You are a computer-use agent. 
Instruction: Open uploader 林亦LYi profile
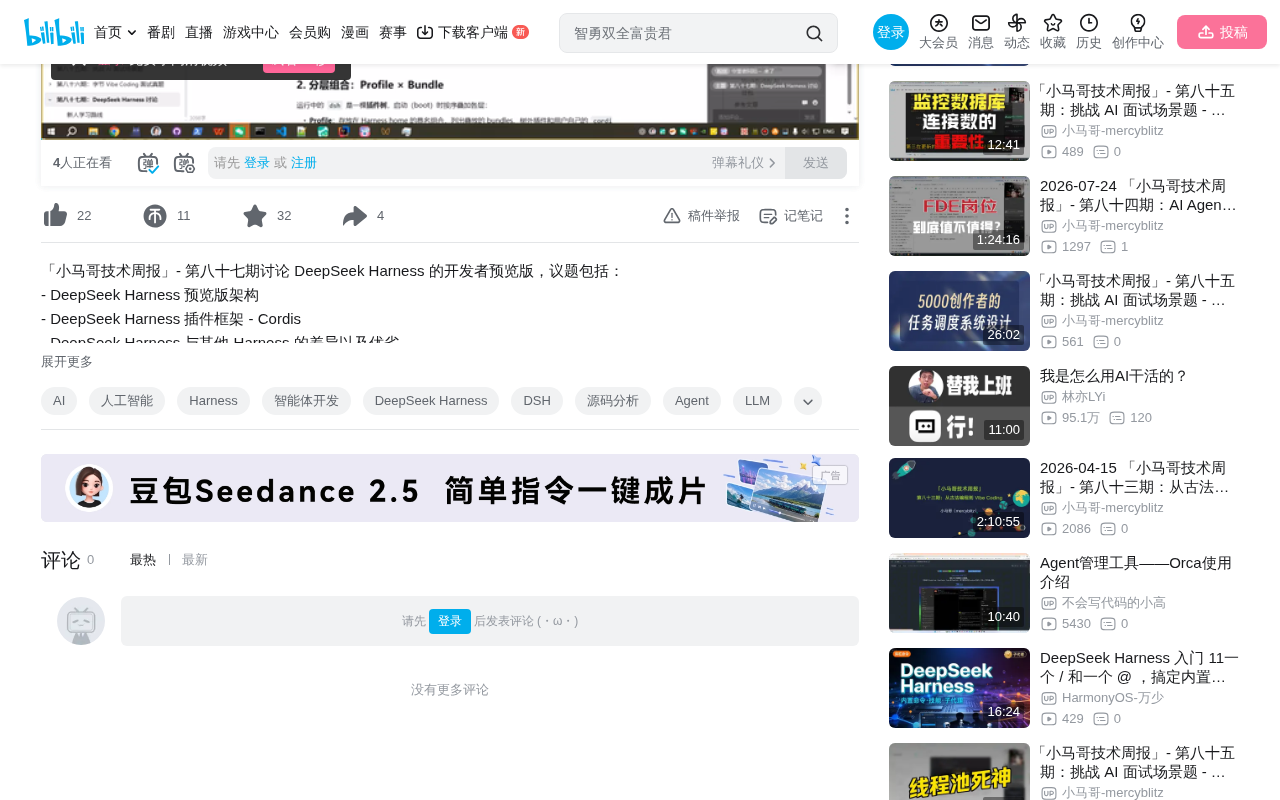click(1084, 397)
